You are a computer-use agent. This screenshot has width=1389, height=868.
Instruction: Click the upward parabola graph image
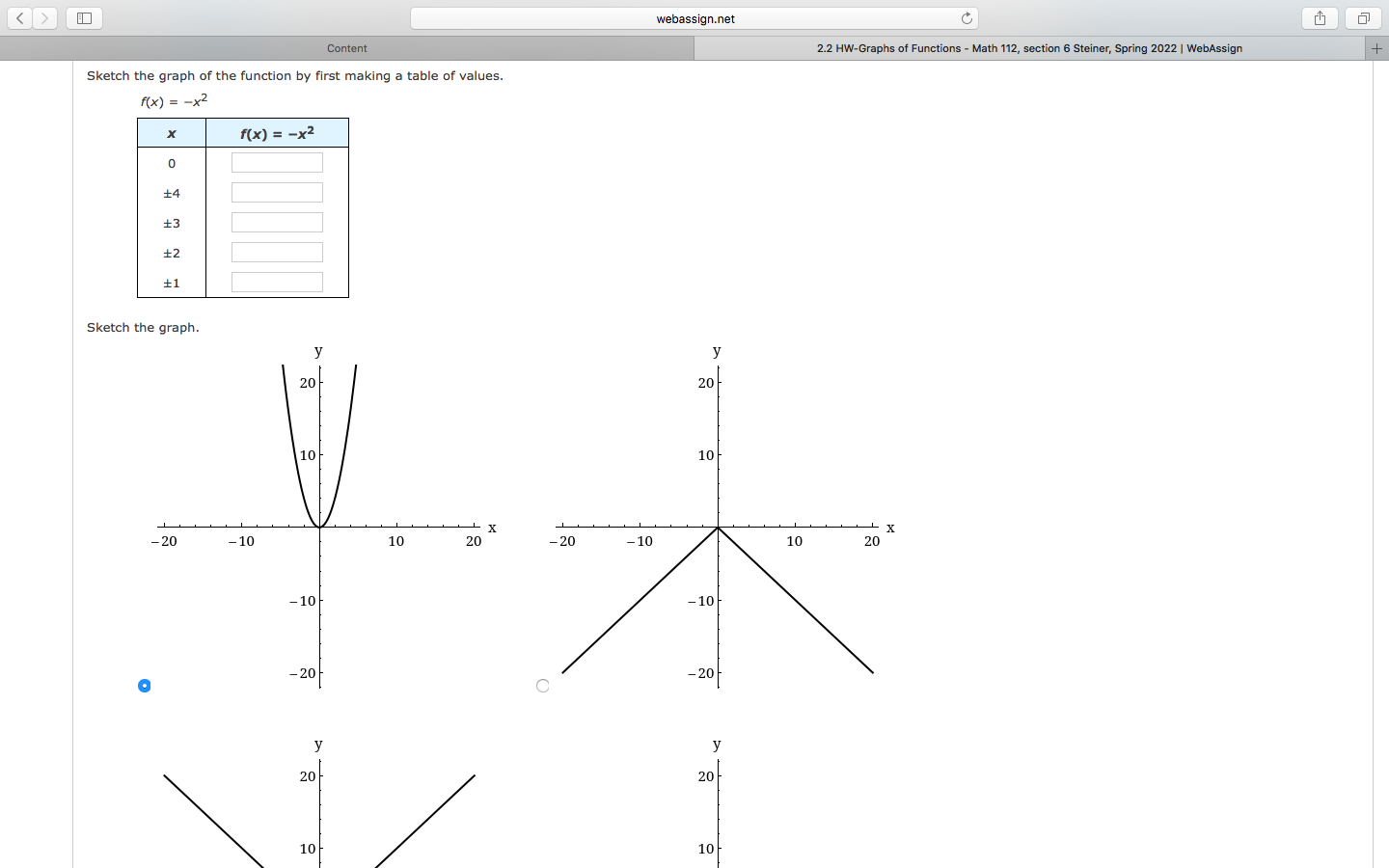(x=323, y=516)
